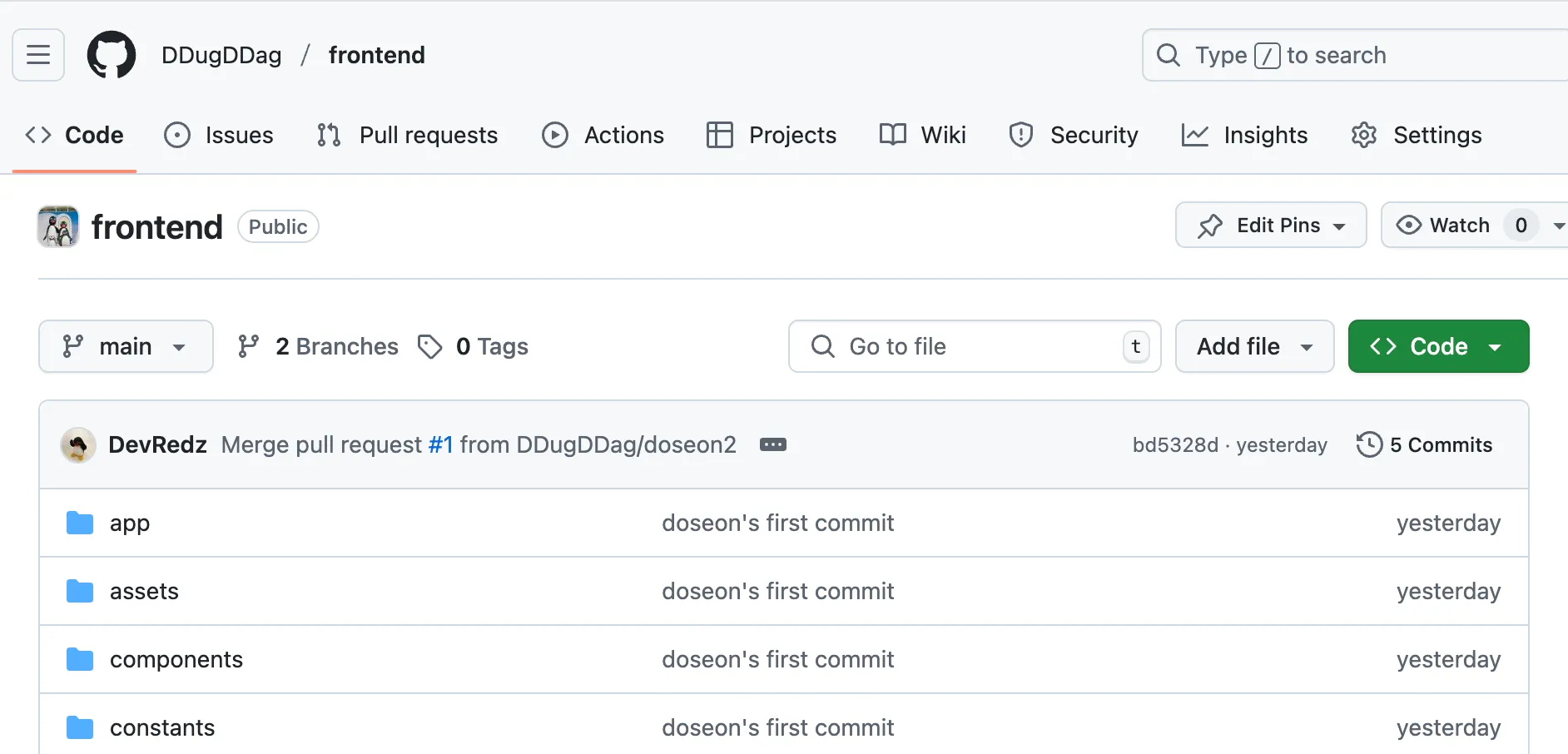Open the app folder
Viewport: 1568px width, 754px height.
(x=130, y=523)
